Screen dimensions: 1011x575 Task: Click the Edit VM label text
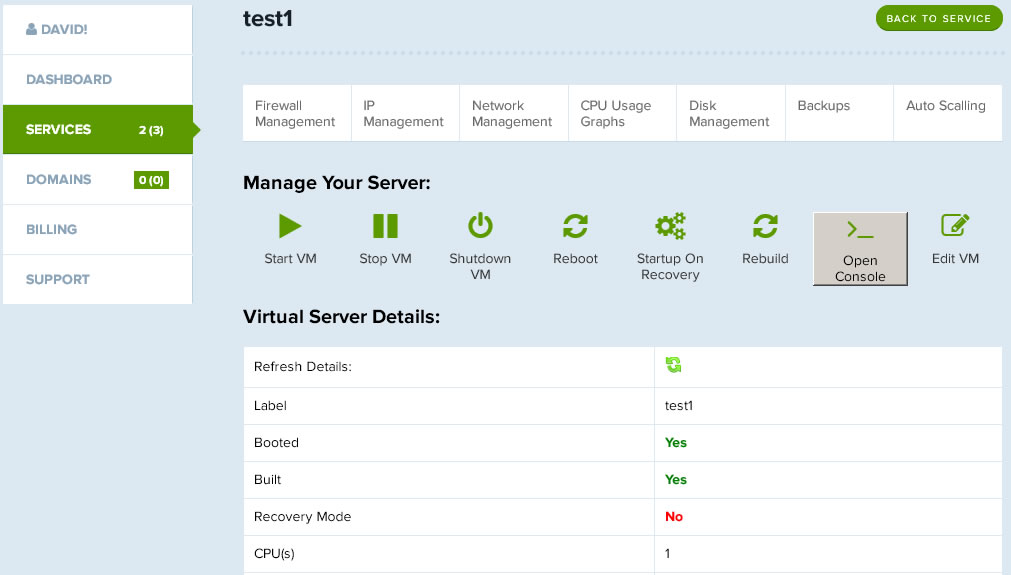955,258
